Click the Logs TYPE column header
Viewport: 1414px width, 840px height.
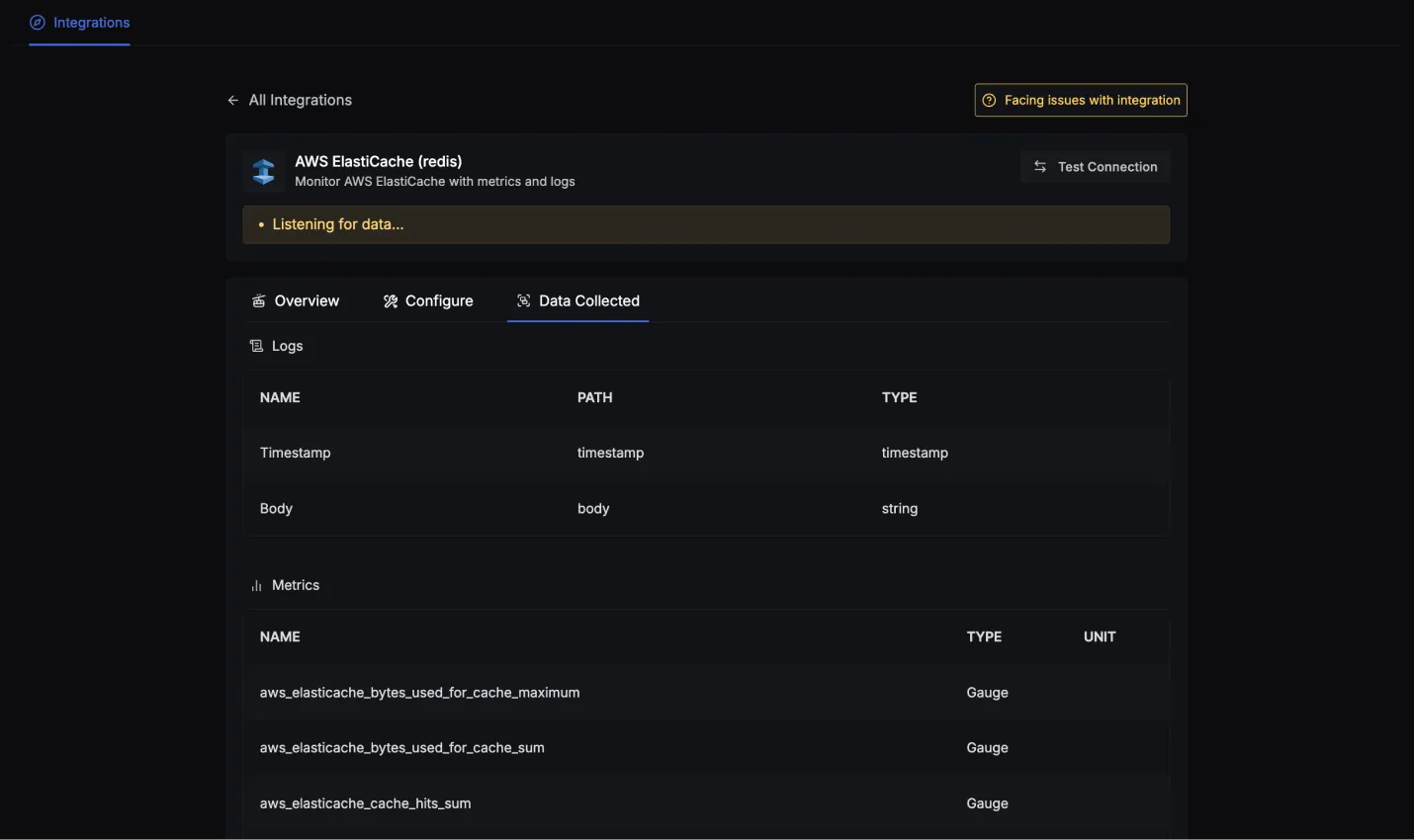(x=900, y=397)
